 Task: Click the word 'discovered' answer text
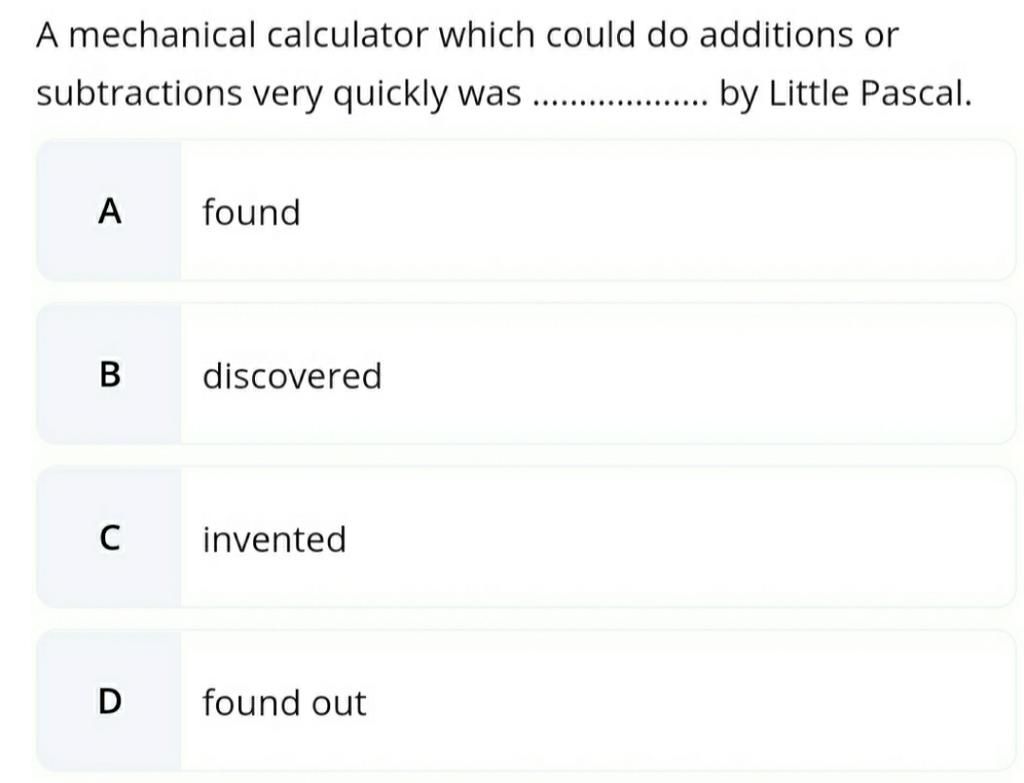coord(292,376)
